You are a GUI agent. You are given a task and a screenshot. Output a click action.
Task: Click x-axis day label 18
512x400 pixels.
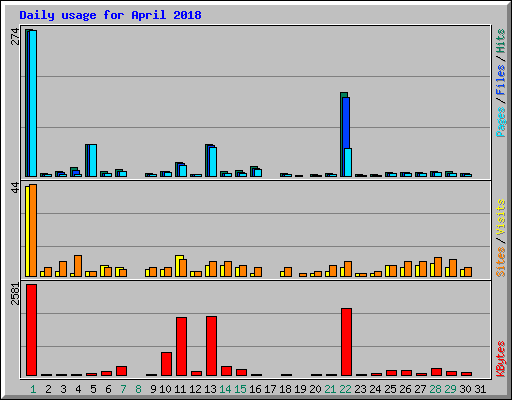click(285, 389)
